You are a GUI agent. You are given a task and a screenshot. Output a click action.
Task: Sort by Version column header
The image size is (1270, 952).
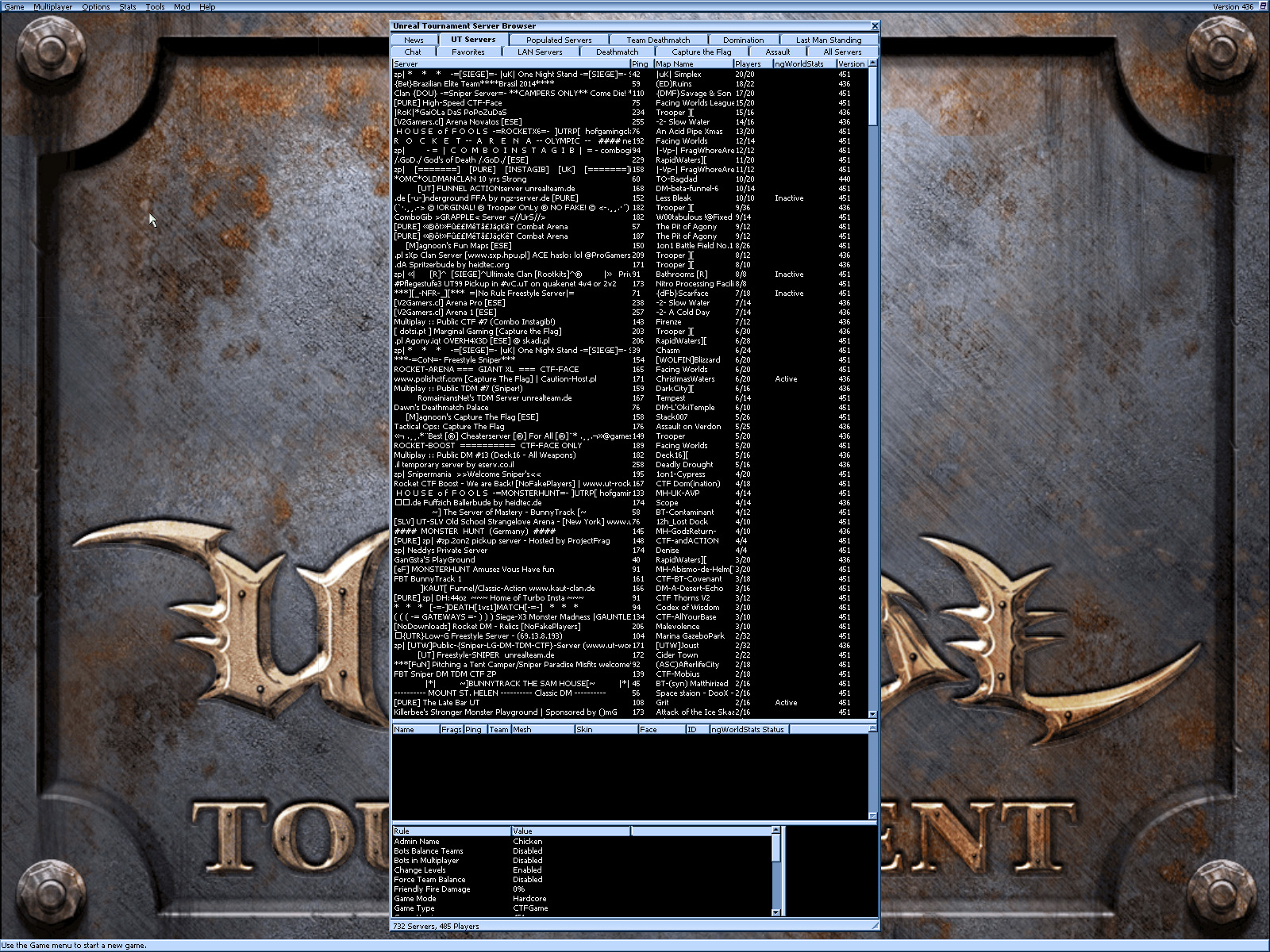(x=852, y=63)
